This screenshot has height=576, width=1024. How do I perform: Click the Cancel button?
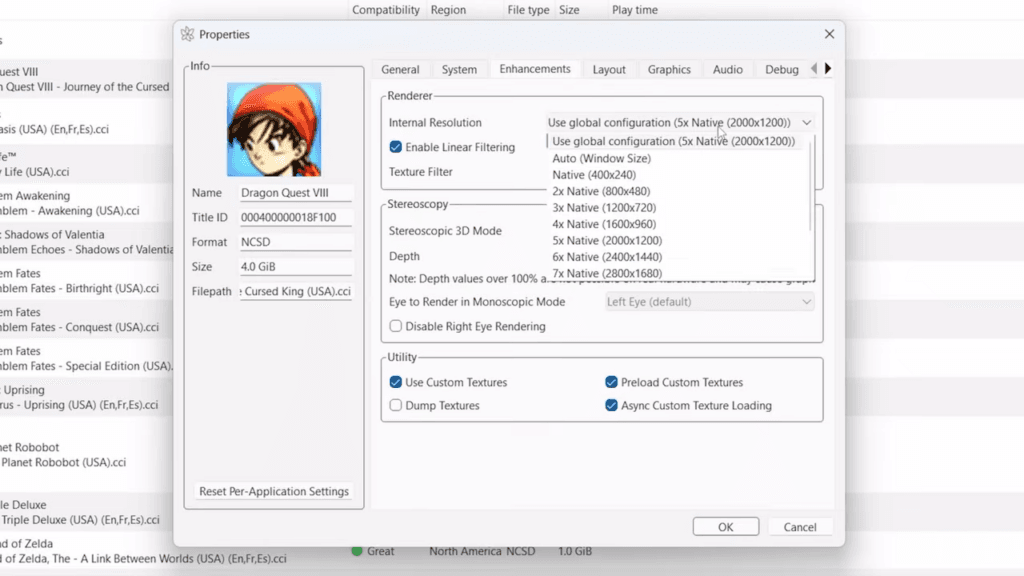pos(799,526)
